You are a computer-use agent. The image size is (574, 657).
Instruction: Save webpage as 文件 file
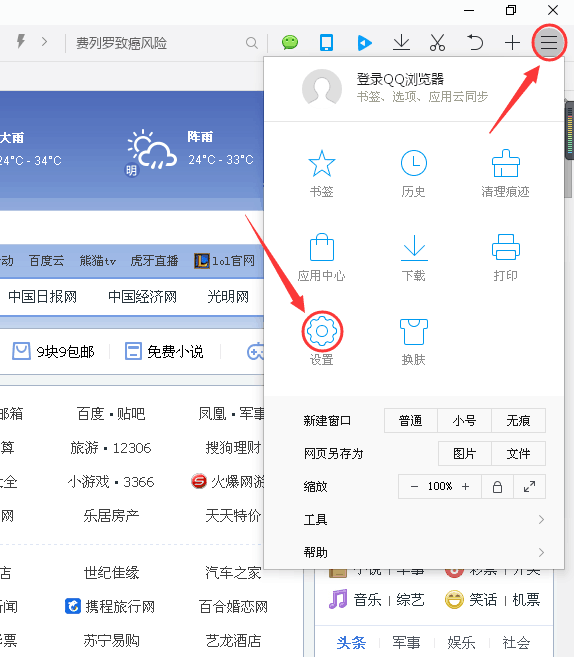518,453
